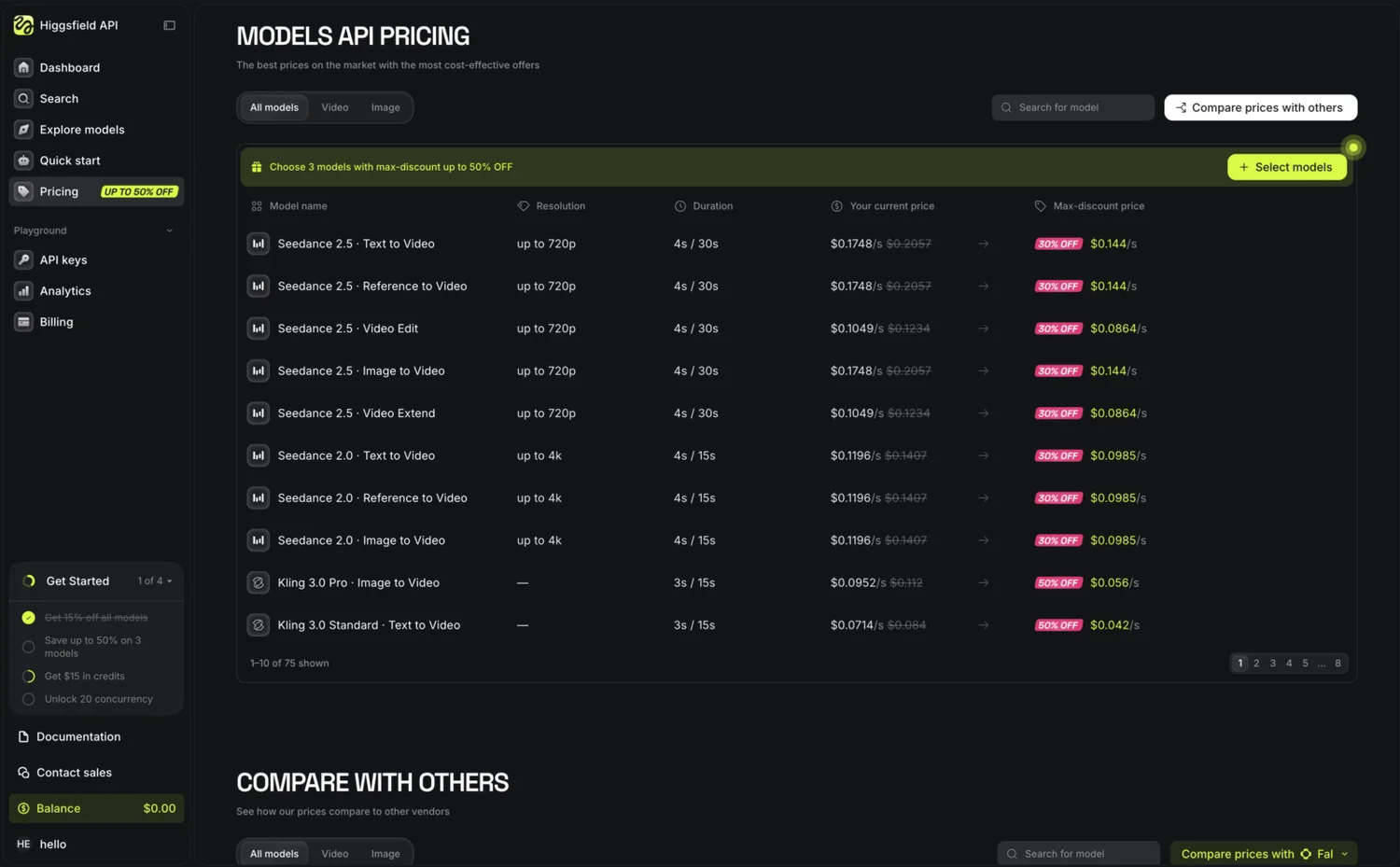Go to pagination page 4

click(x=1289, y=664)
